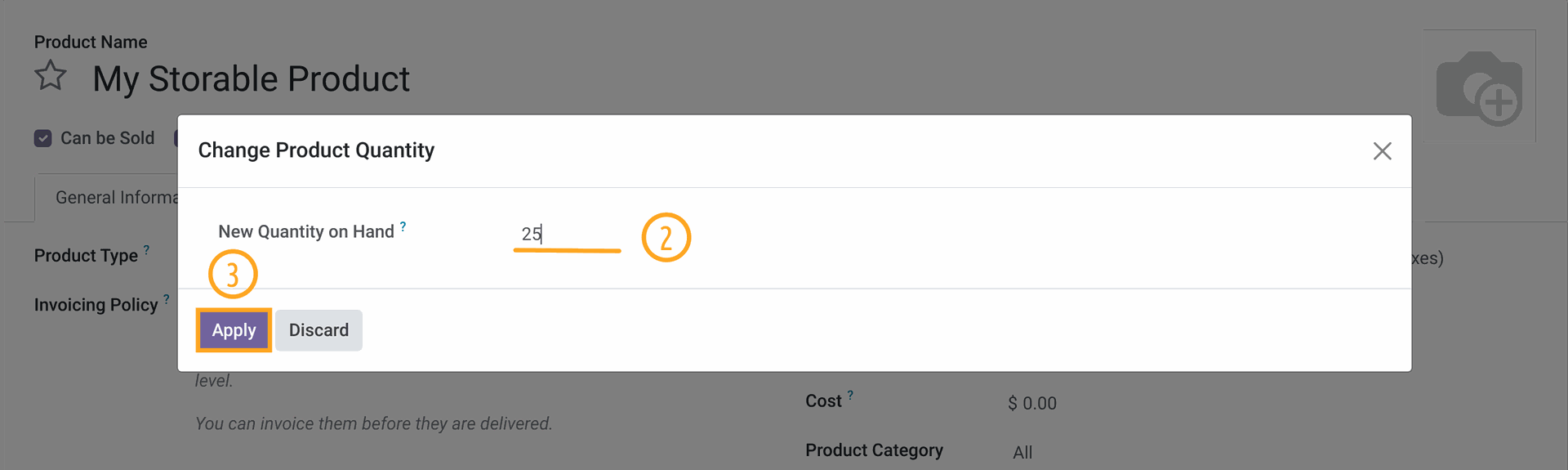Toggle the Can be Sold checkbox
This screenshot has width=1568, height=470.
tap(43, 138)
